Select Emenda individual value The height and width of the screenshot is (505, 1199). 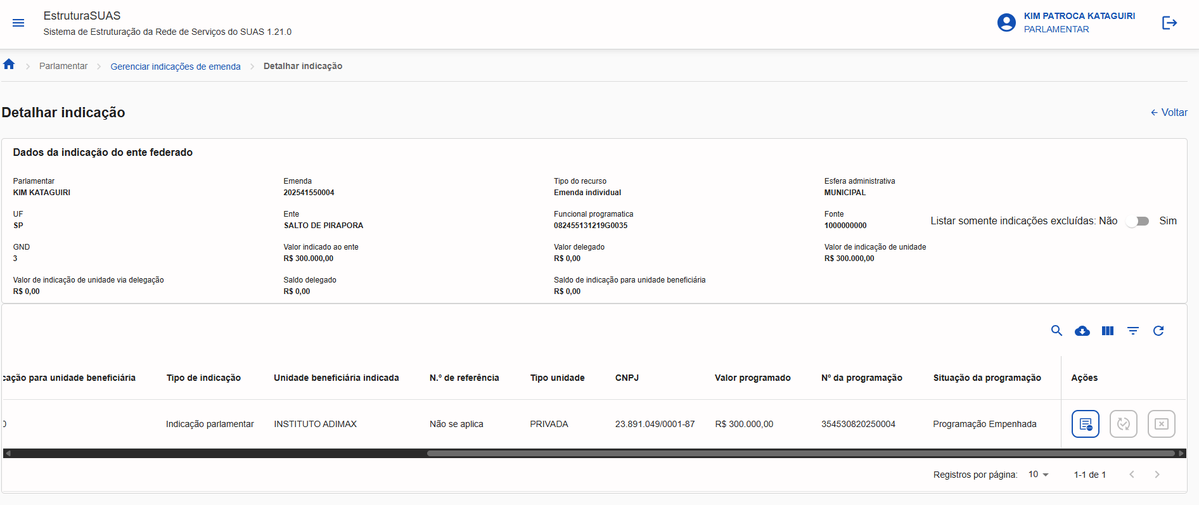(587, 193)
